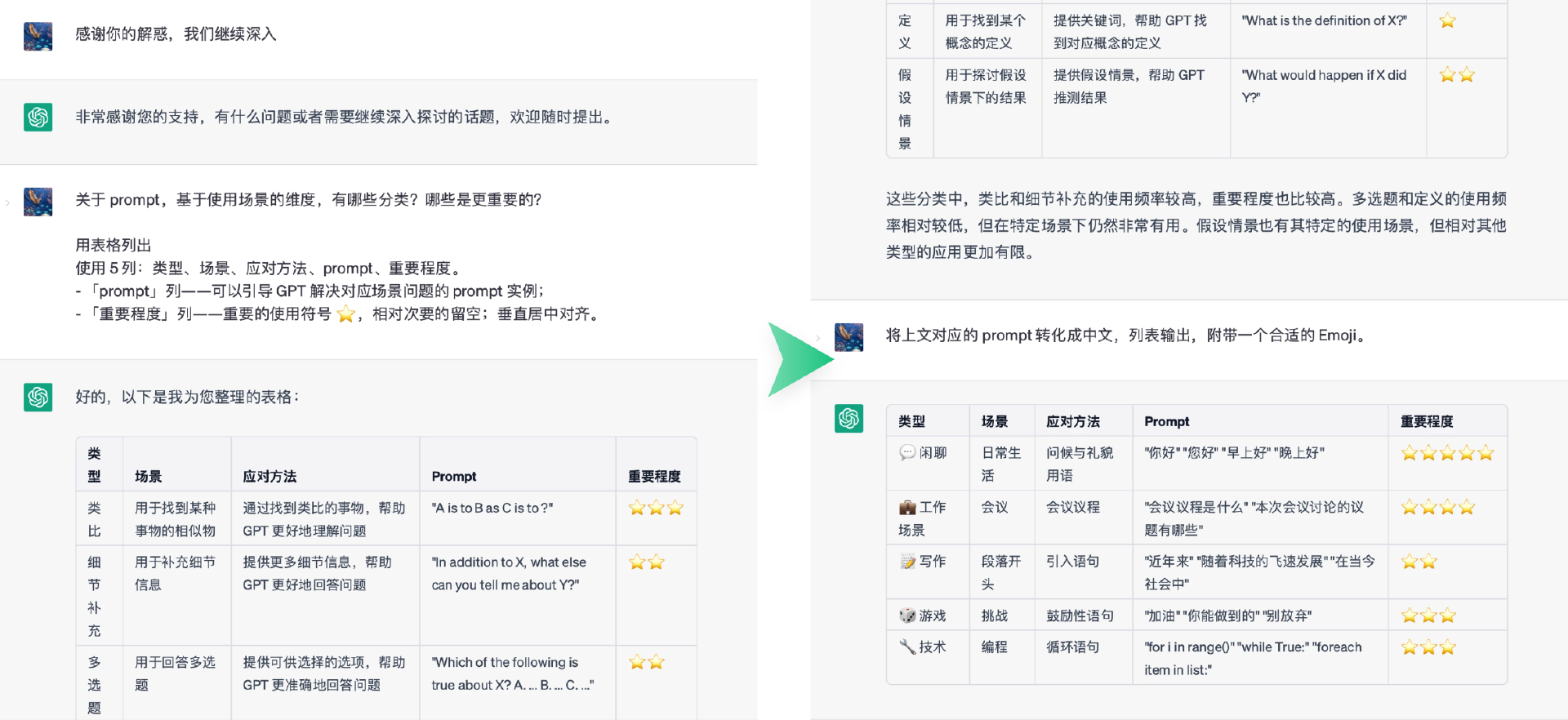Click the four-star rating in the 工作场景 row
This screenshot has width=1568, height=720.
coord(1438,508)
